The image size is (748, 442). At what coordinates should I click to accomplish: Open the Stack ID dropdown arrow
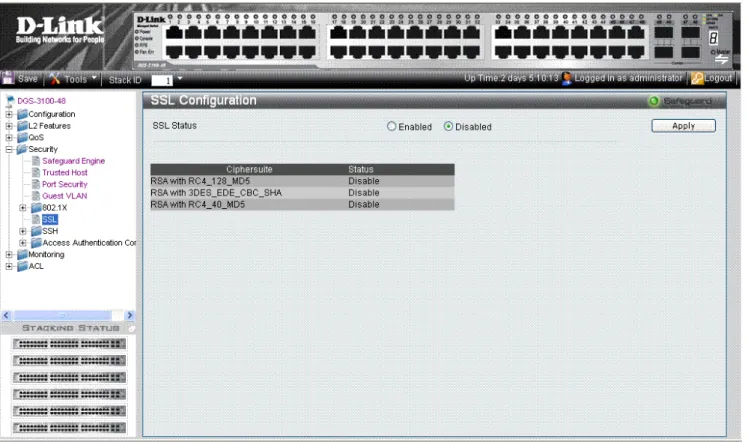[180, 78]
